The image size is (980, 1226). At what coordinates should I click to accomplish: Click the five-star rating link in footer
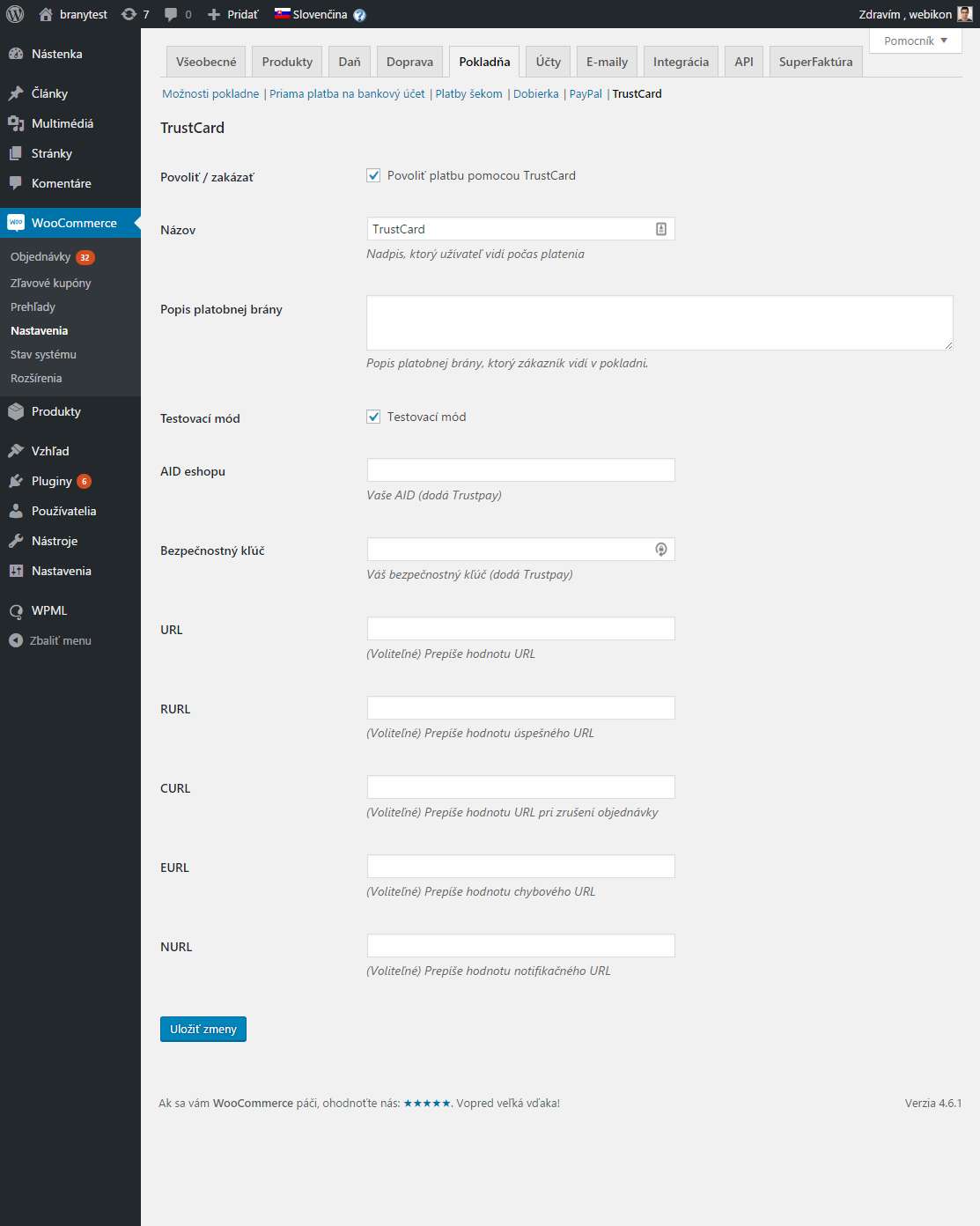coord(427,1103)
